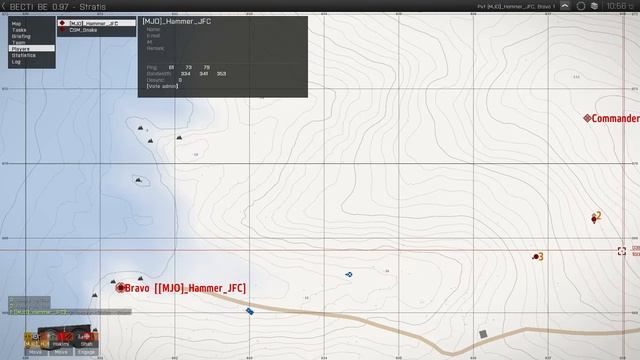Click the [Vote admin] link

click(x=162, y=86)
